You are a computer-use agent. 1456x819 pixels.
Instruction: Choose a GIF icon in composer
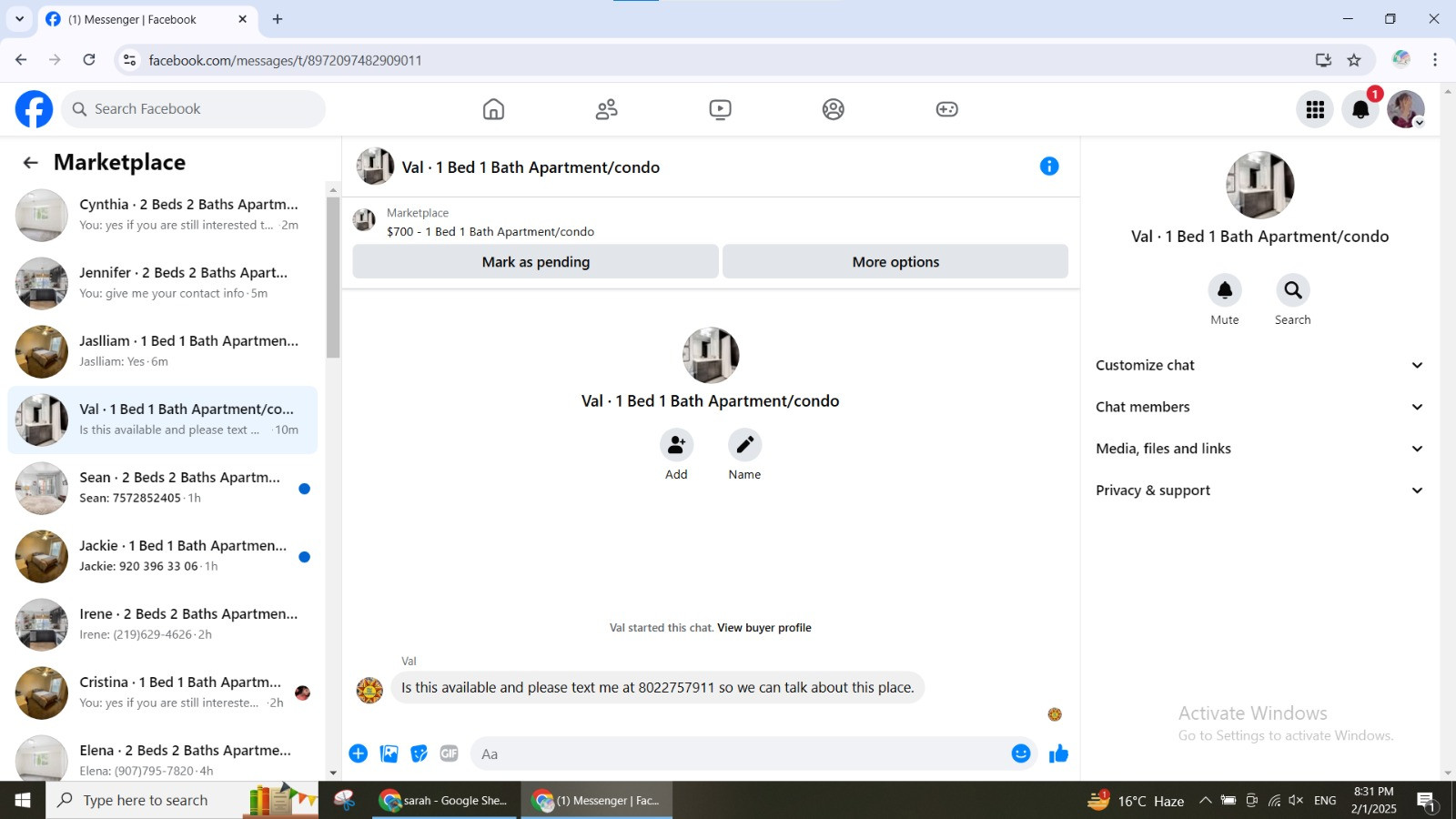coord(449,753)
